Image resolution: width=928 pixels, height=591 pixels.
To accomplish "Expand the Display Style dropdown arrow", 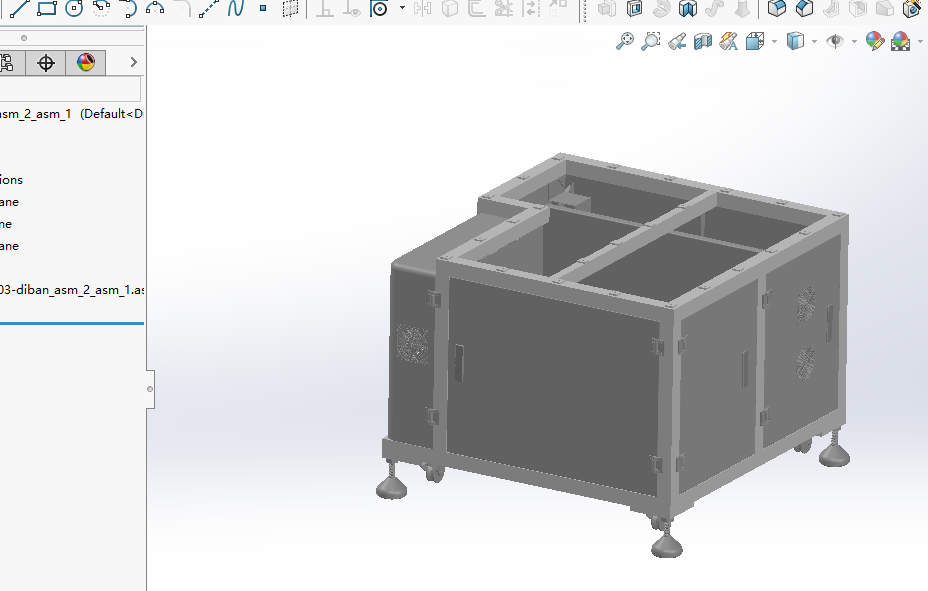I will (x=814, y=41).
